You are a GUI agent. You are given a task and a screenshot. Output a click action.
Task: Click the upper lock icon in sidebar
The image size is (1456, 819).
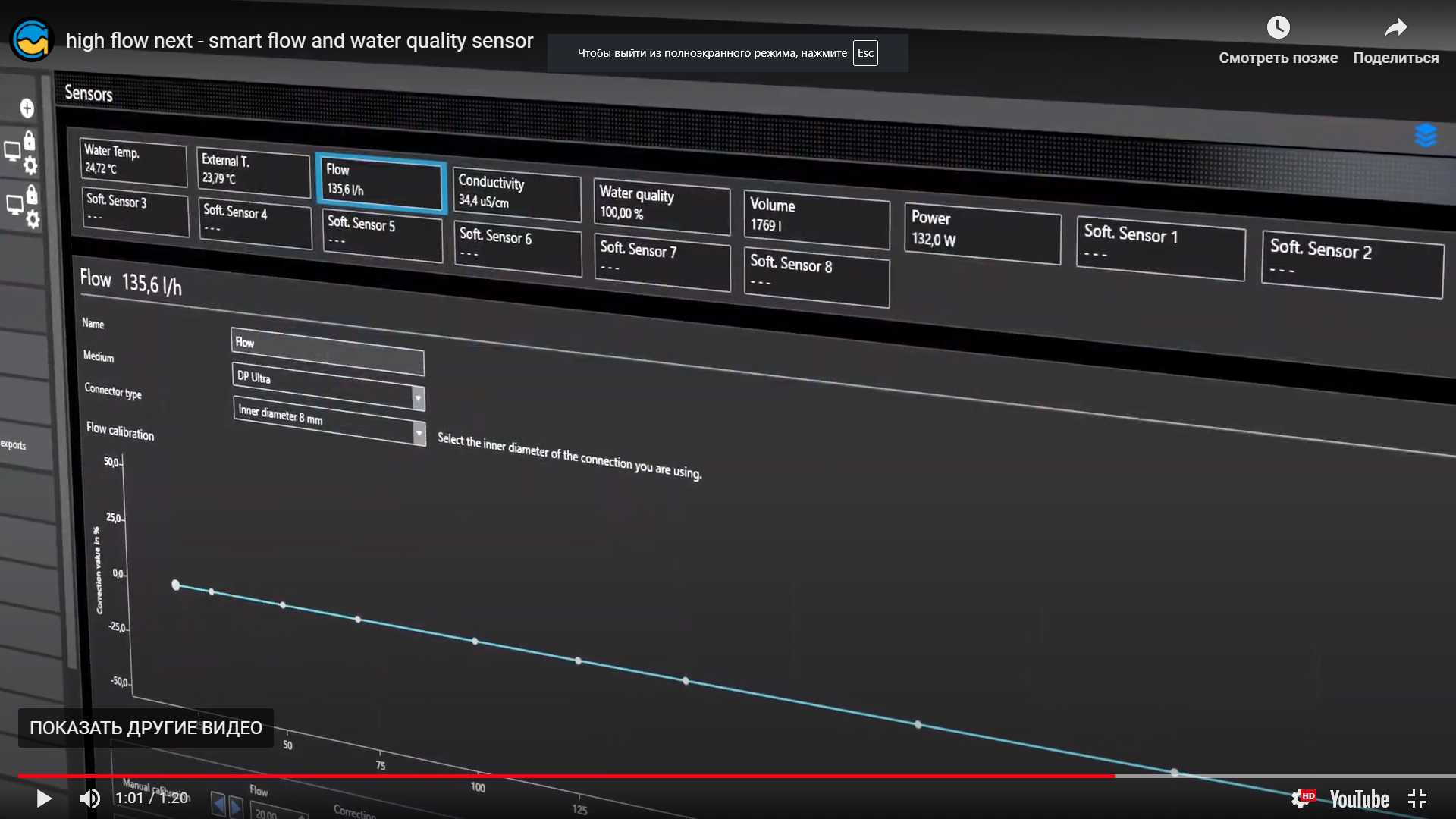(x=29, y=140)
